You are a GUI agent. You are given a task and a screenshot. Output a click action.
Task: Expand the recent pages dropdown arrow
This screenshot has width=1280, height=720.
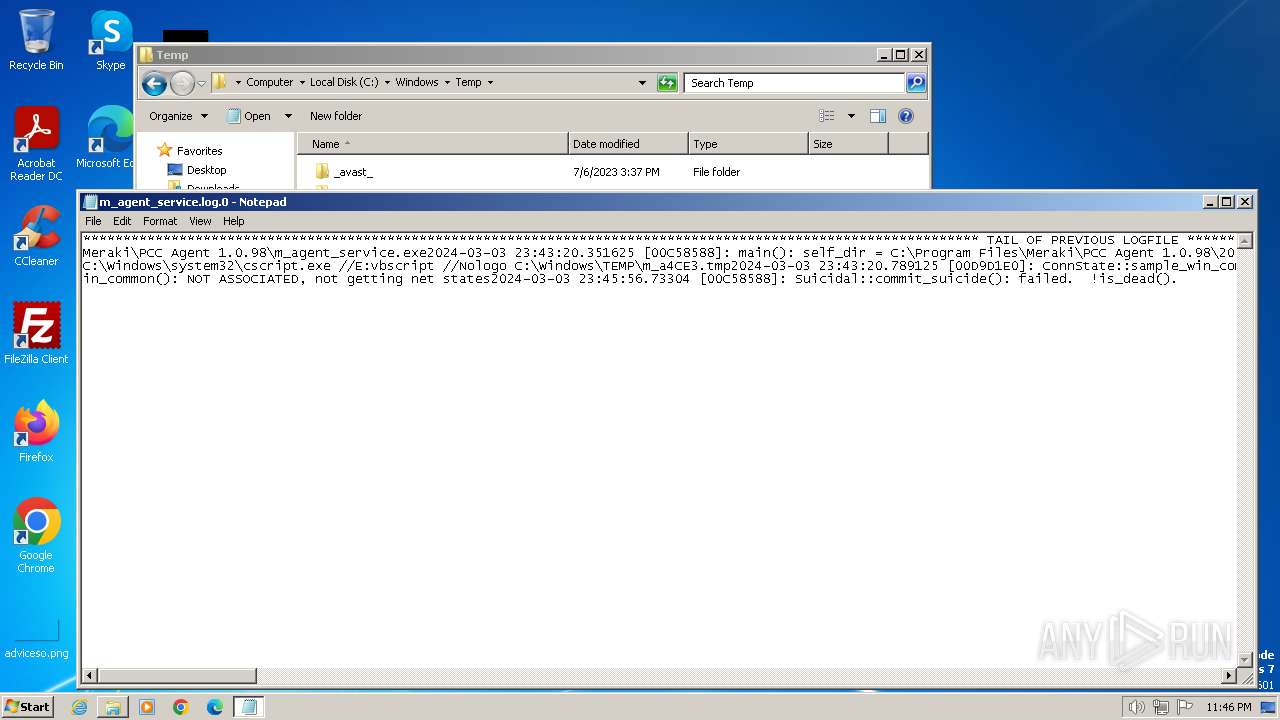[201, 83]
